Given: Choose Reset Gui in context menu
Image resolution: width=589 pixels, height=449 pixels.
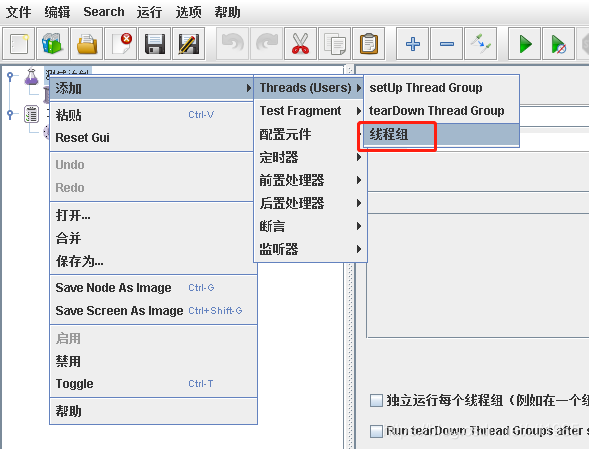Looking at the screenshot, I should [x=152, y=138].
